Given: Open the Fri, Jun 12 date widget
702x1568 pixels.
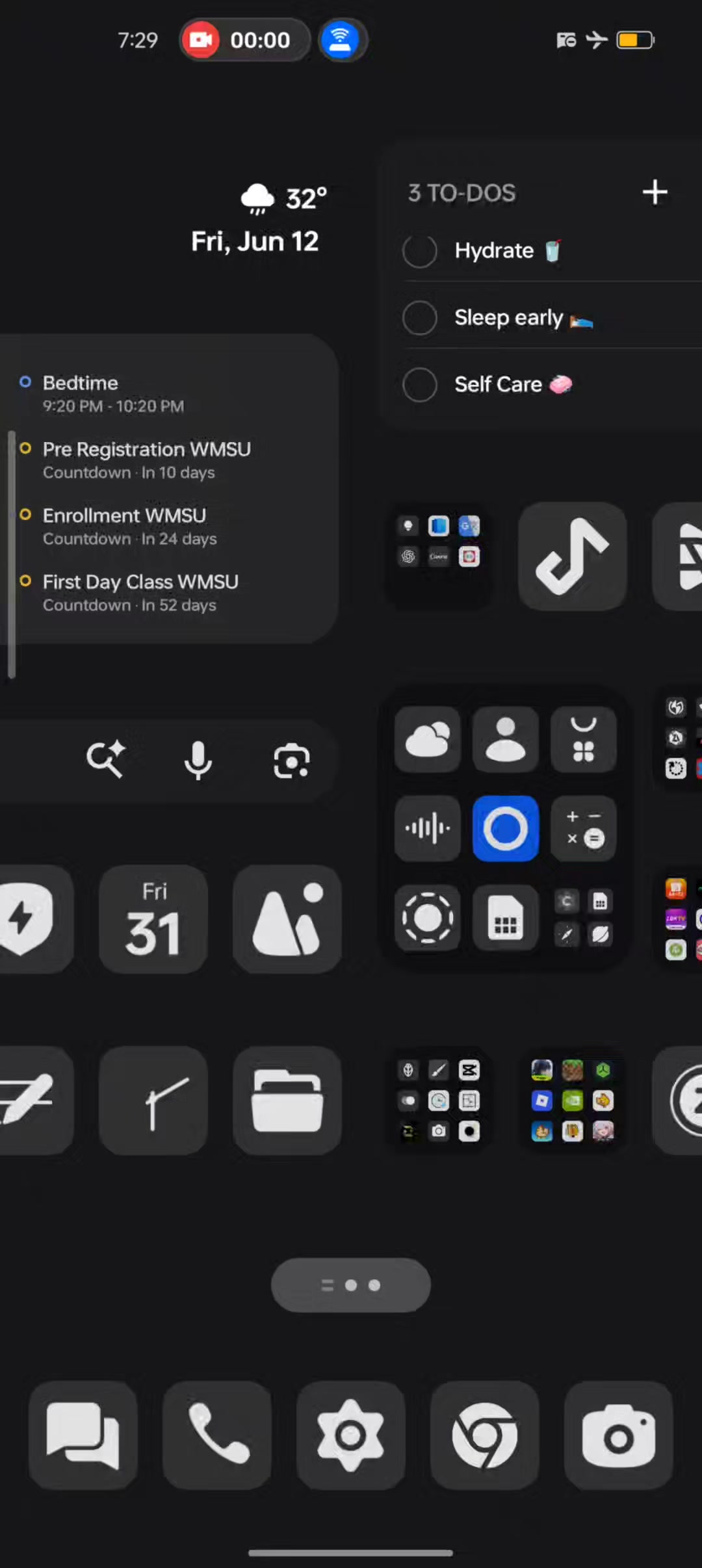Looking at the screenshot, I should 255,242.
